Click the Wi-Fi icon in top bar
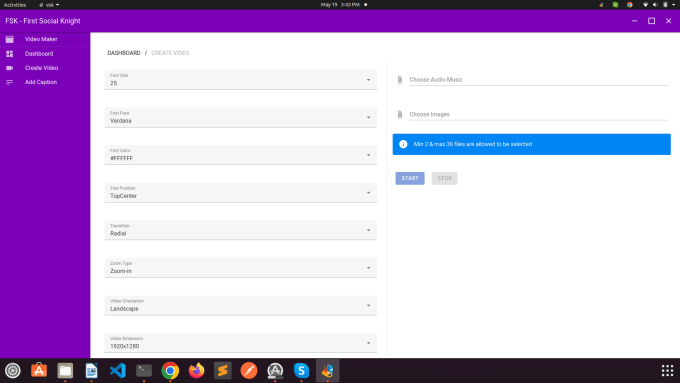The width and height of the screenshot is (680, 383). point(645,5)
